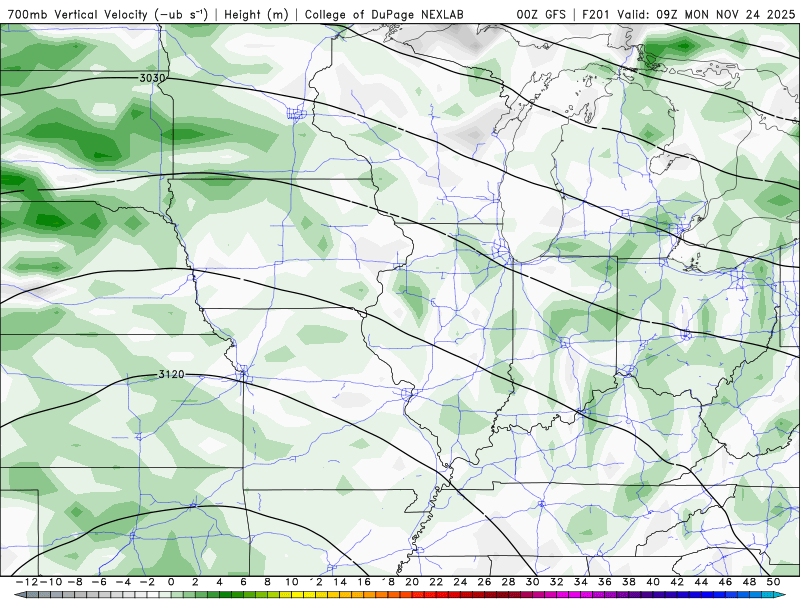Click the '42' colorbar scale value
Screen dimensions: 800x600
coord(677,582)
